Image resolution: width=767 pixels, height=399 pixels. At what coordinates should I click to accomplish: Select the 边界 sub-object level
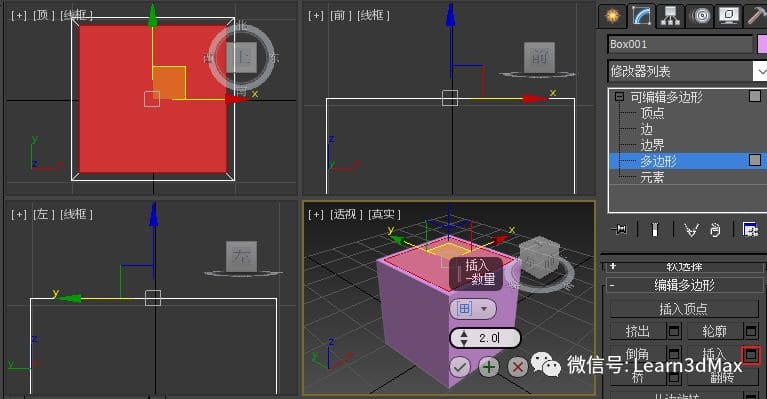(653, 145)
